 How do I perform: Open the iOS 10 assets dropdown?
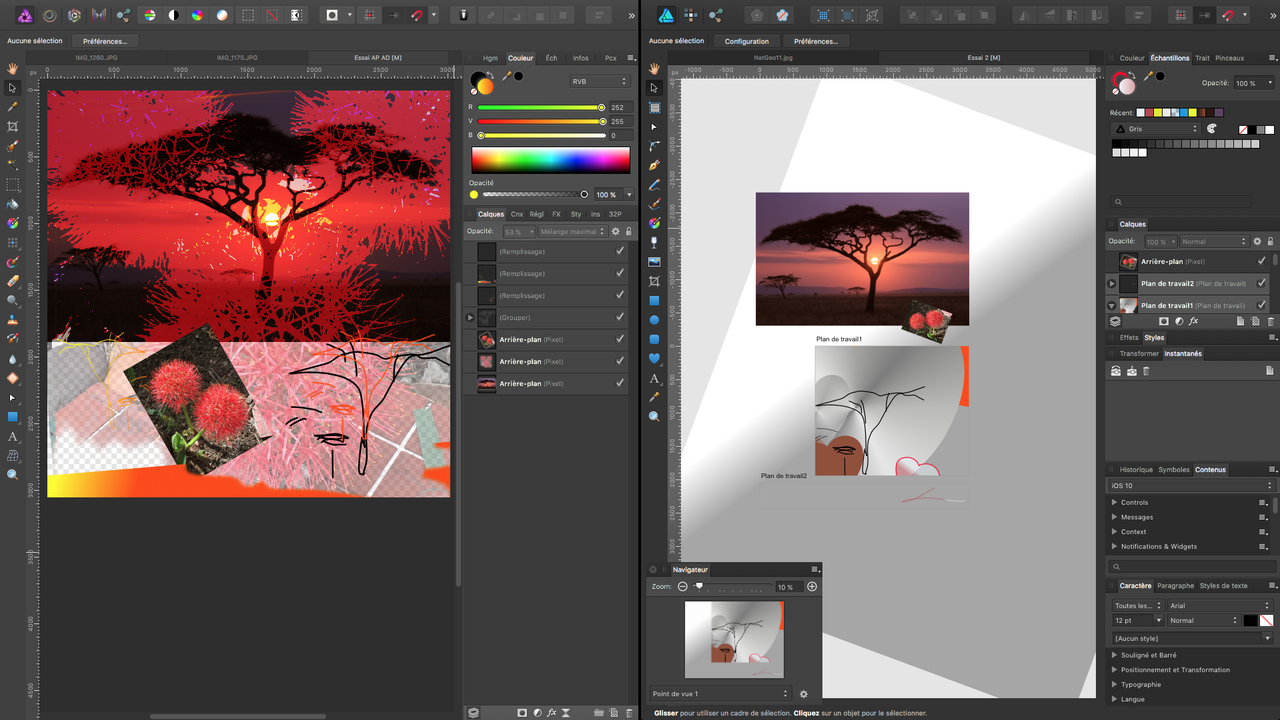[1191, 485]
